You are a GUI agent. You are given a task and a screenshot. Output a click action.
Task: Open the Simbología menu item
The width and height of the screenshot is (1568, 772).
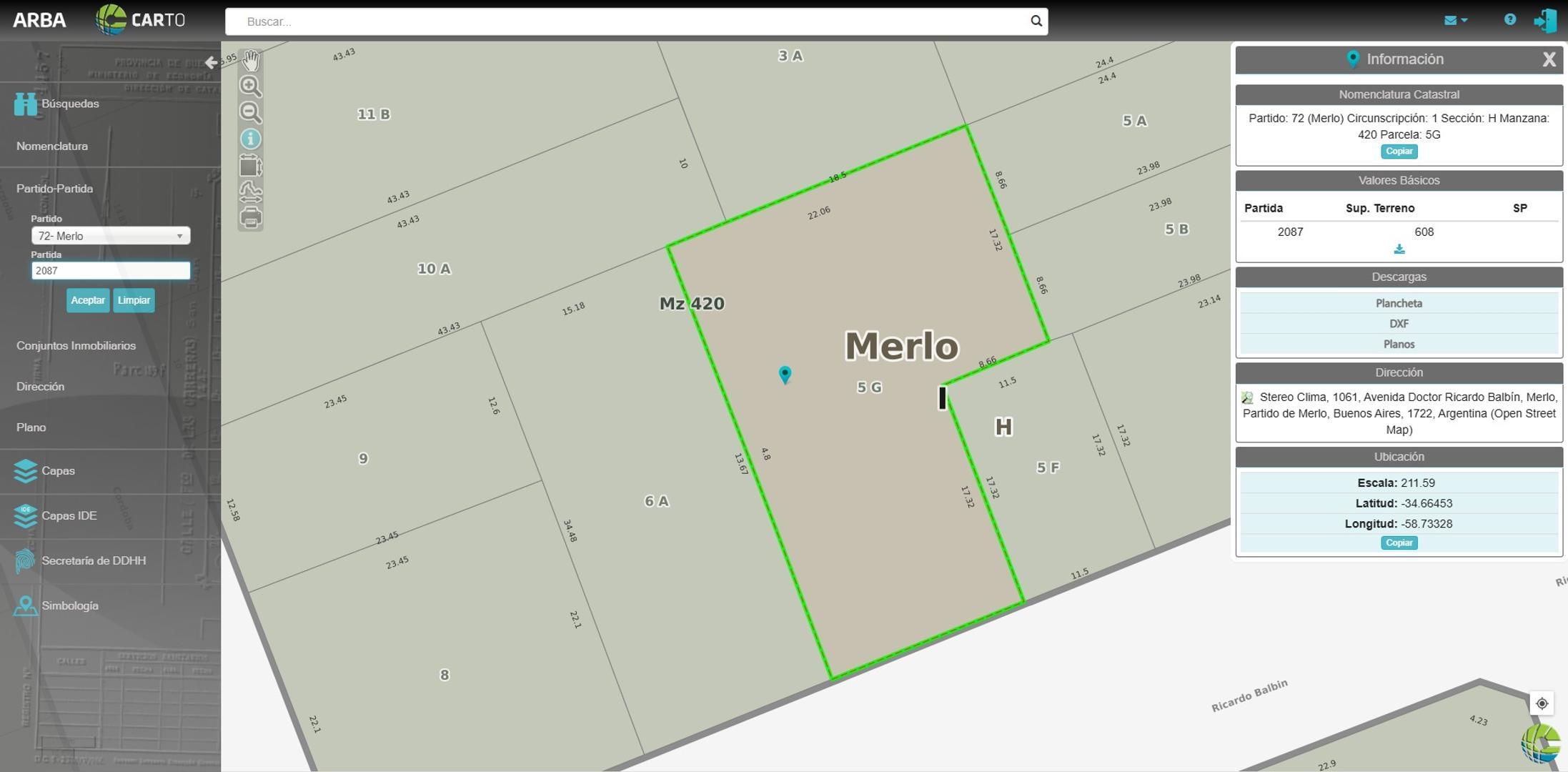(69, 605)
